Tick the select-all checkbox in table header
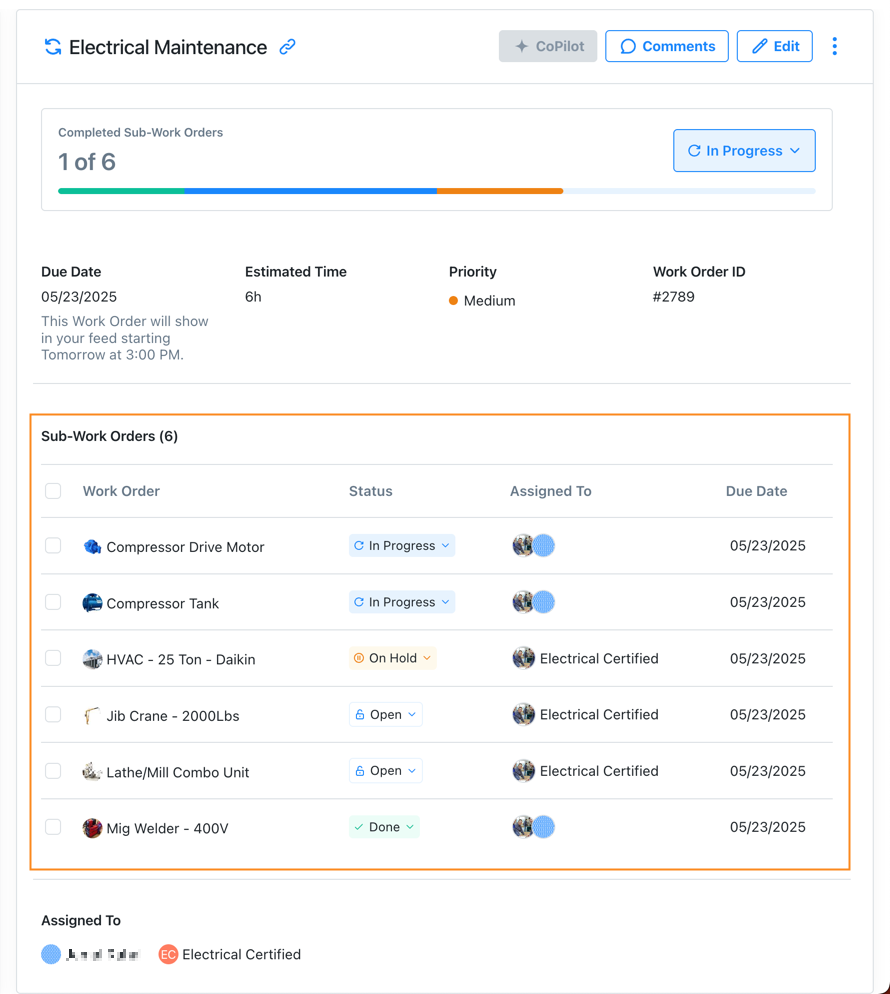Viewport: 890px width, 994px height. click(x=53, y=491)
